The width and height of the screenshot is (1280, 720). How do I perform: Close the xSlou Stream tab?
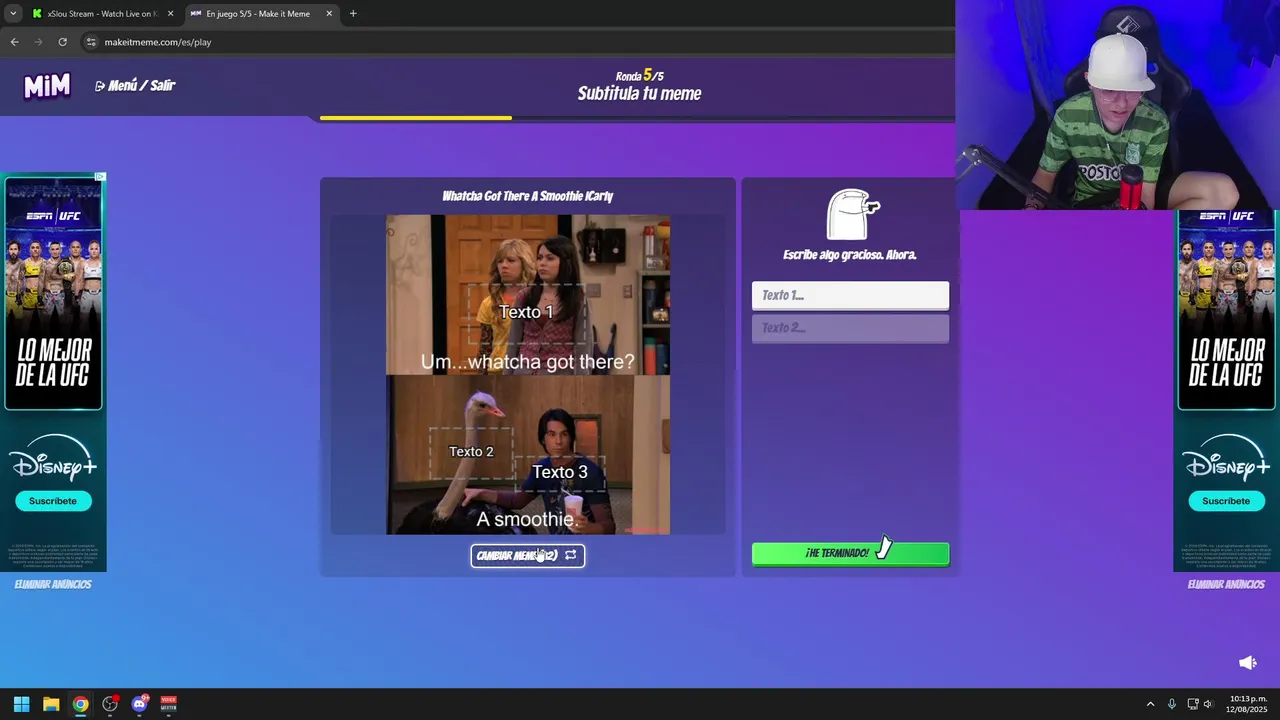point(170,14)
